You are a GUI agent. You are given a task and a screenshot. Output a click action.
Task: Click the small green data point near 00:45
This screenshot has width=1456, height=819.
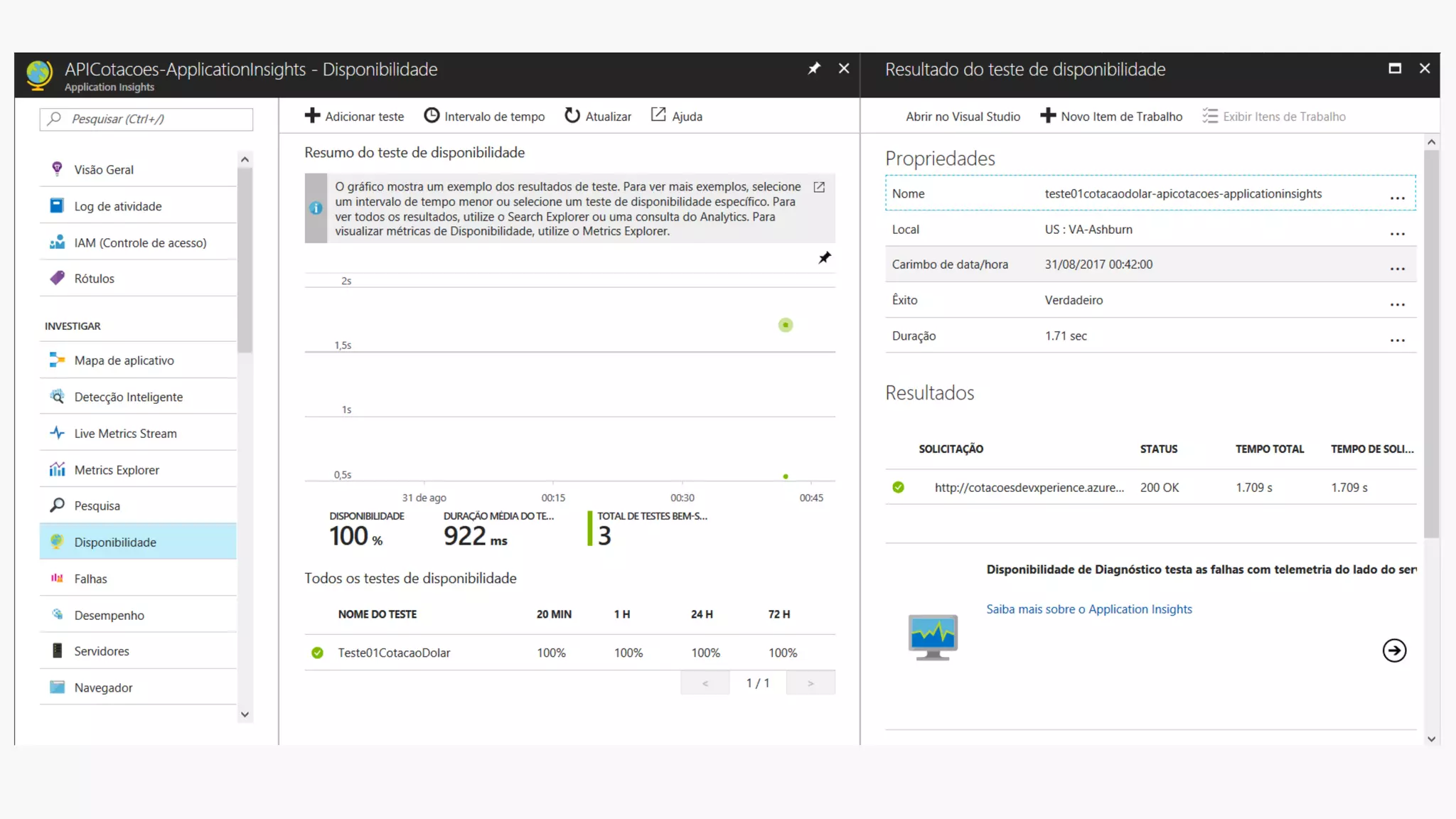786,476
